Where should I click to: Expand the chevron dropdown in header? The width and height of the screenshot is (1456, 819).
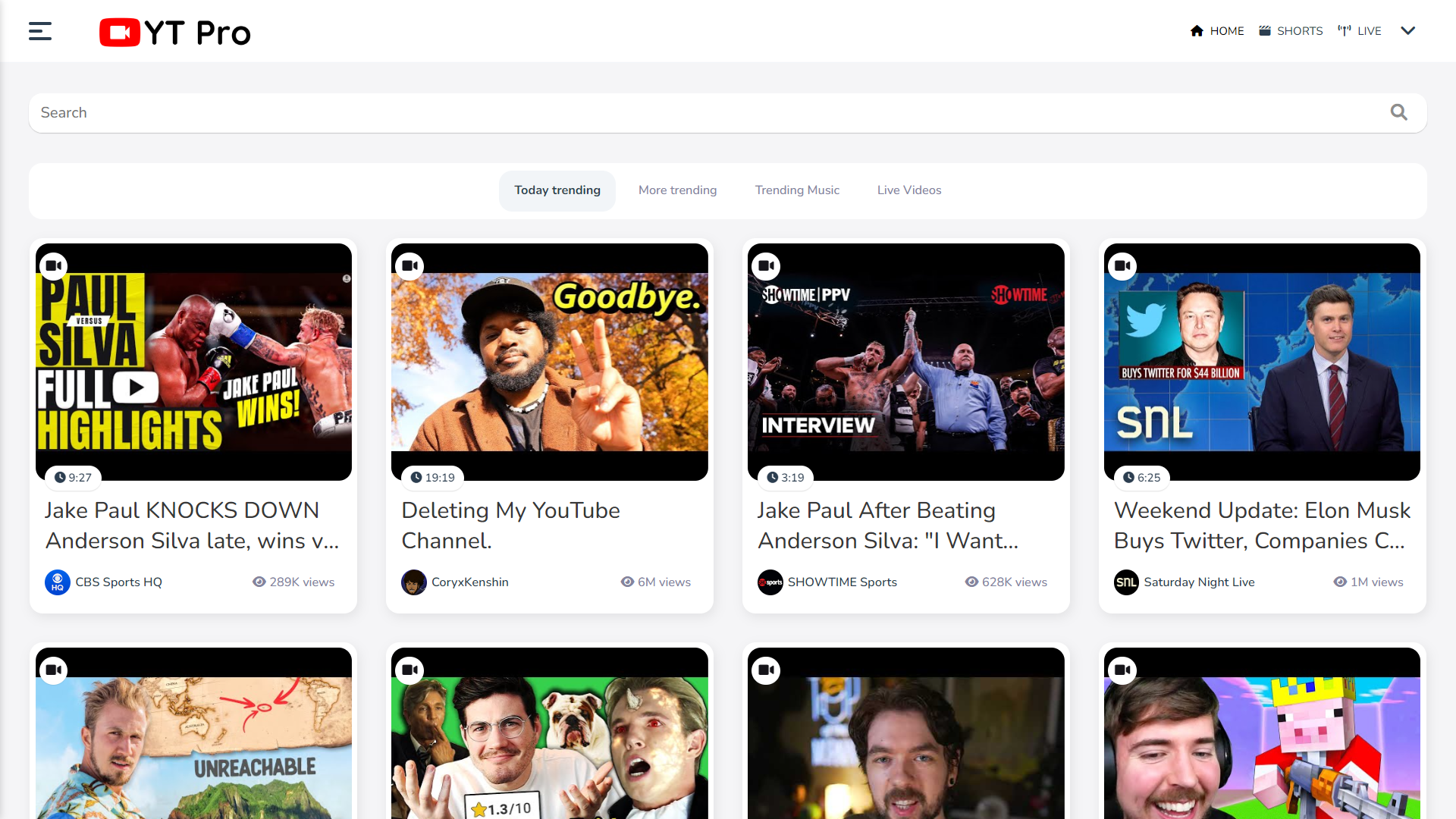coord(1408,31)
